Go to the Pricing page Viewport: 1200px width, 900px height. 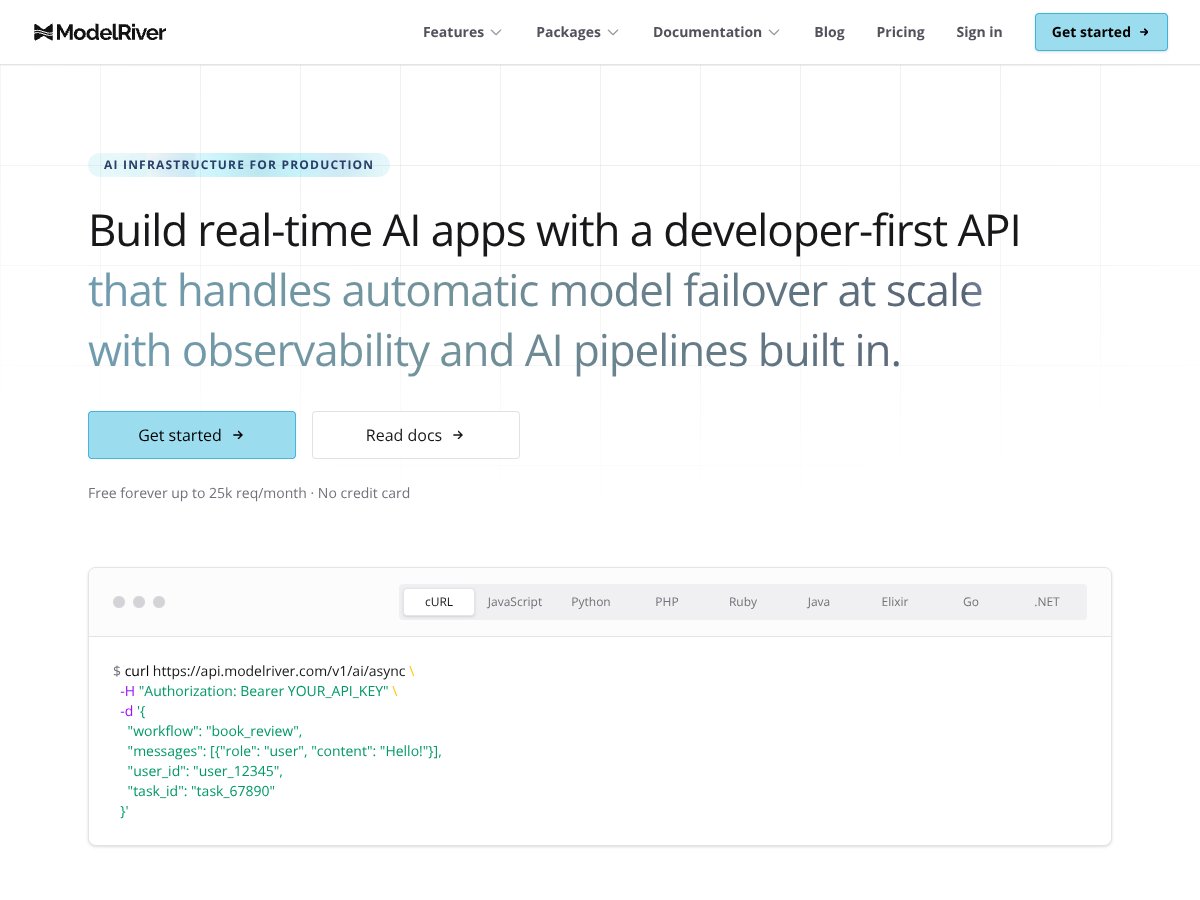[900, 31]
